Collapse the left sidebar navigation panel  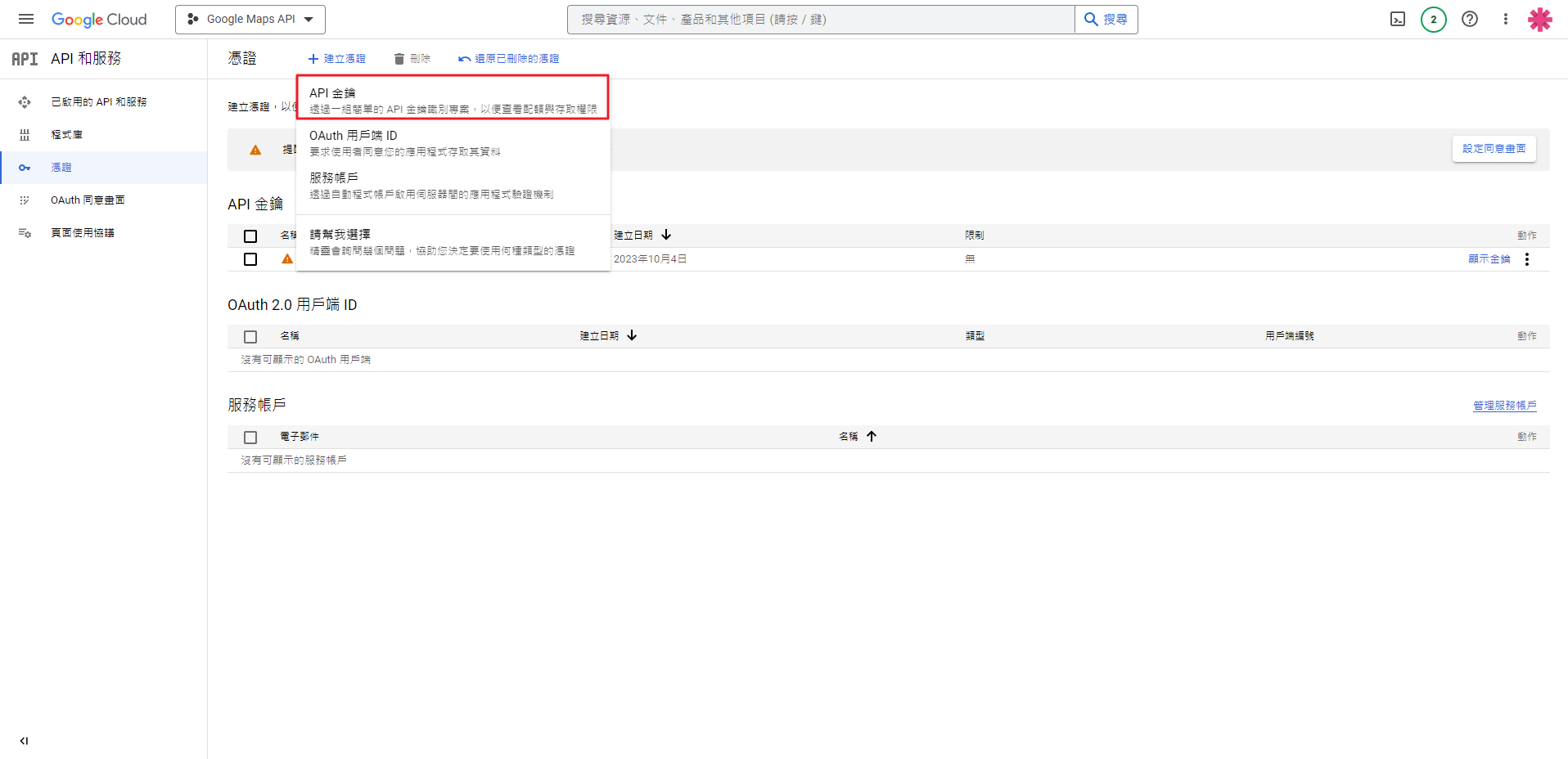(x=24, y=741)
